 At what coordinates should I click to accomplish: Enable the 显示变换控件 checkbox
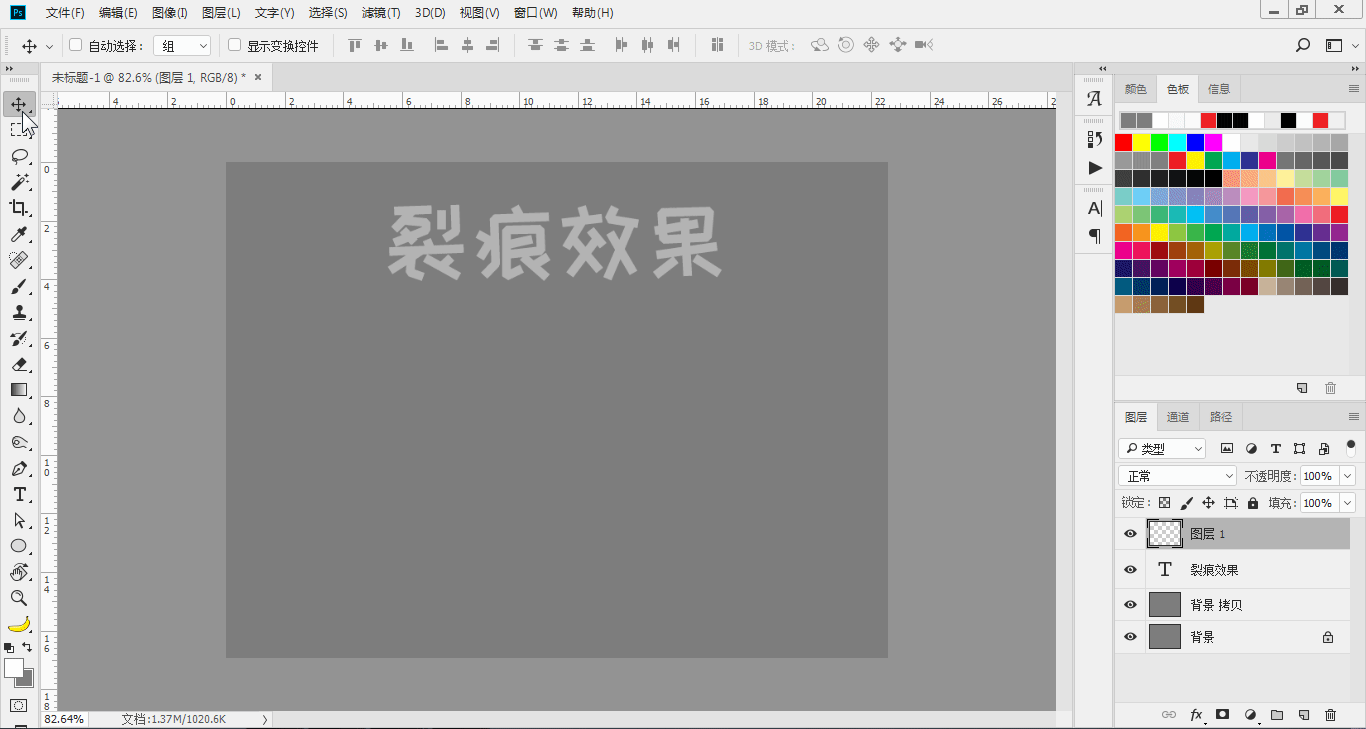[x=234, y=45]
